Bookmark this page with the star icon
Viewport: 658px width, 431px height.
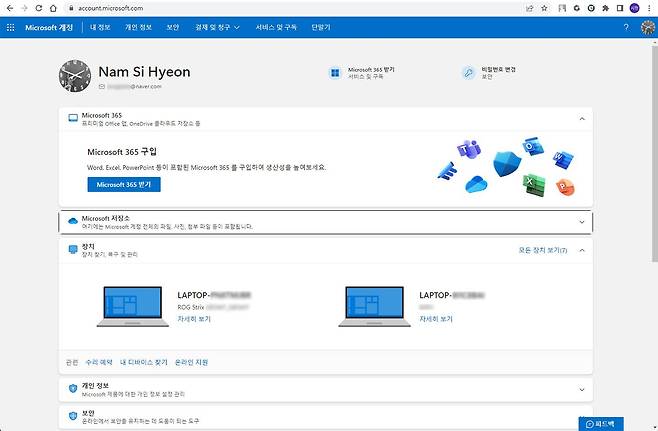pos(544,8)
